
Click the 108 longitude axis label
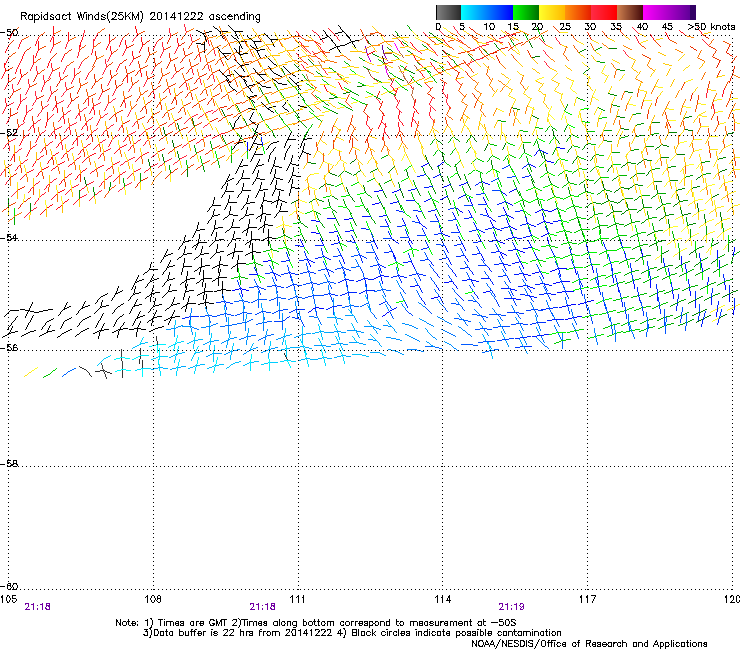tap(153, 599)
